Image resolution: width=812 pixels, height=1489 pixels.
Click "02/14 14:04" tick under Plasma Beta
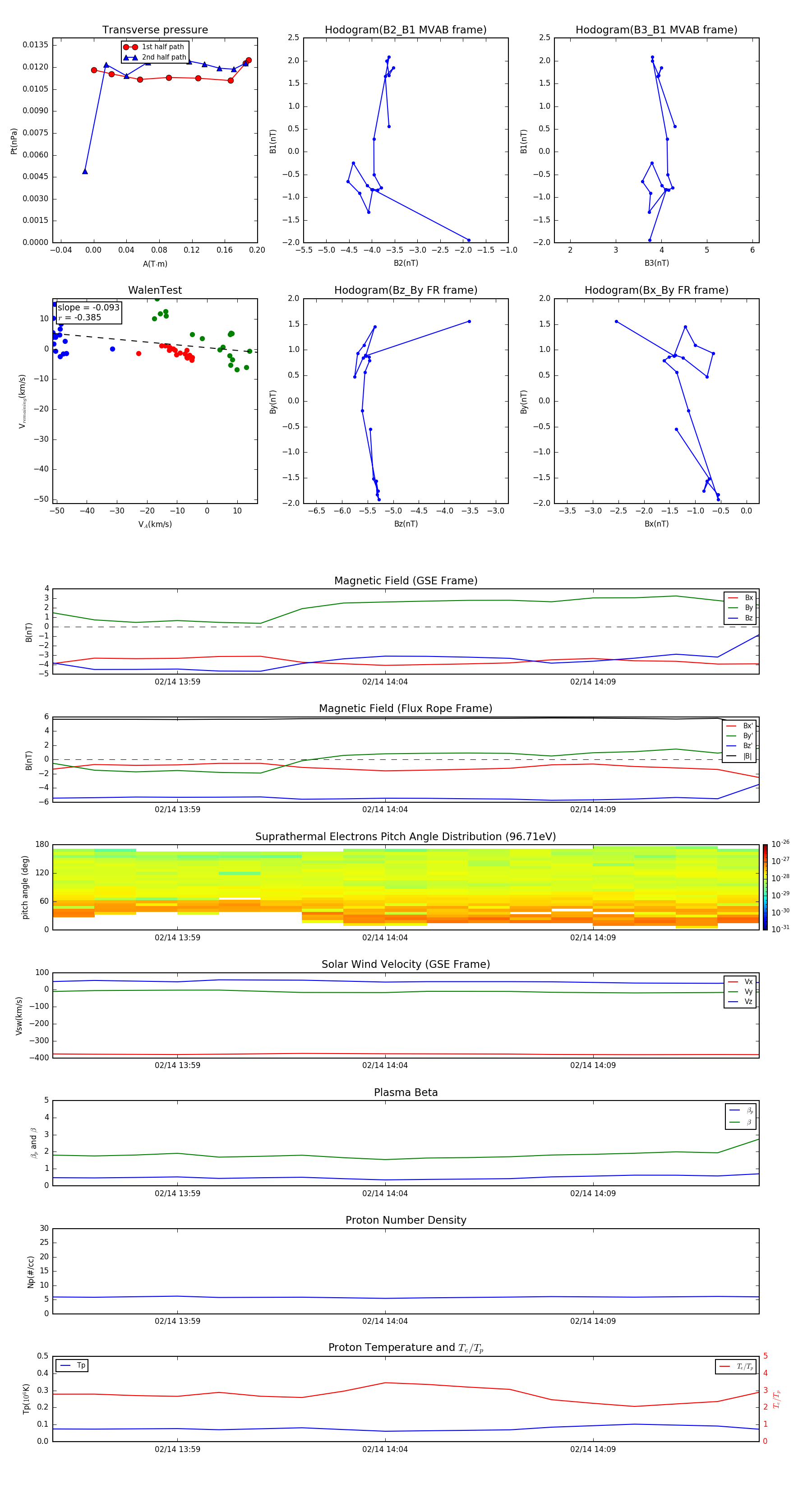coord(385,1193)
